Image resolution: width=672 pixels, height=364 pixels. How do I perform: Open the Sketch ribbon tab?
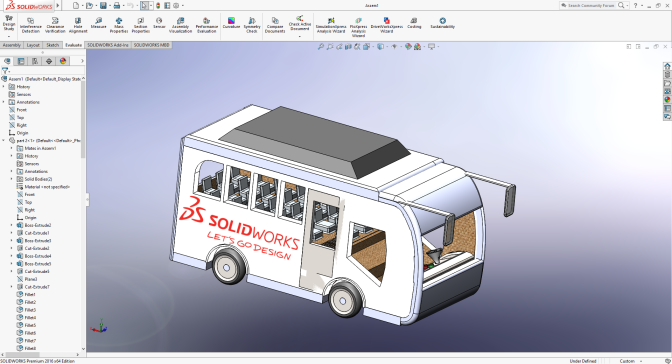tap(53, 45)
